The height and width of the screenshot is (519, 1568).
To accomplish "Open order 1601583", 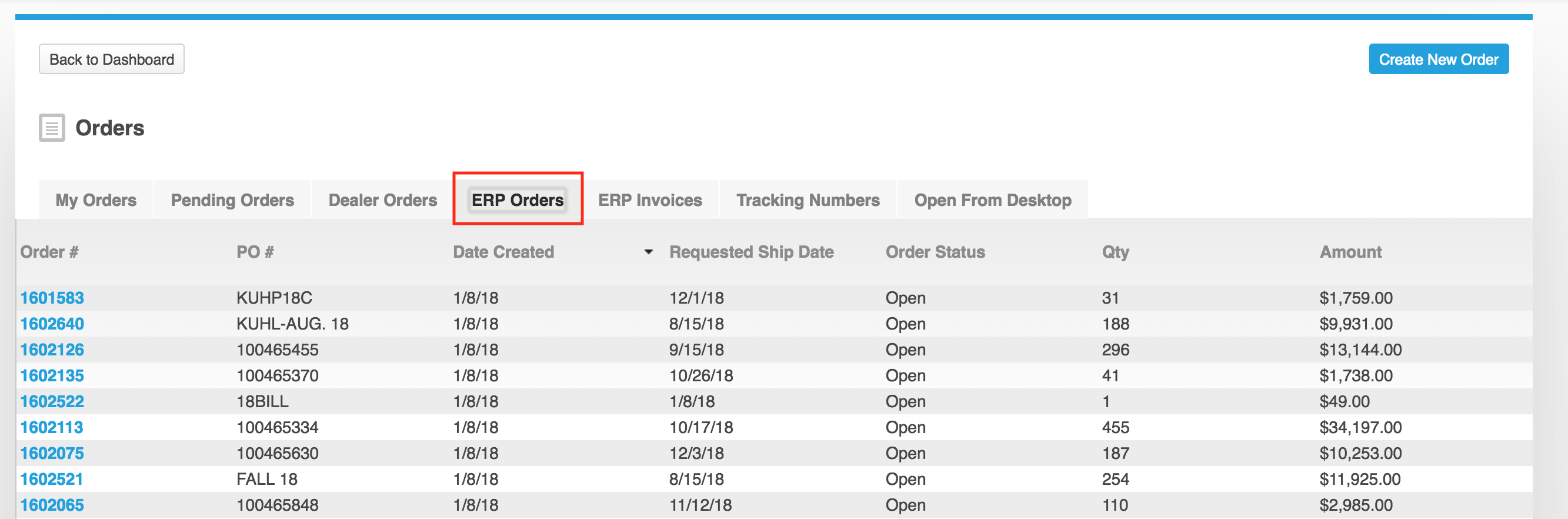I will tap(52, 298).
